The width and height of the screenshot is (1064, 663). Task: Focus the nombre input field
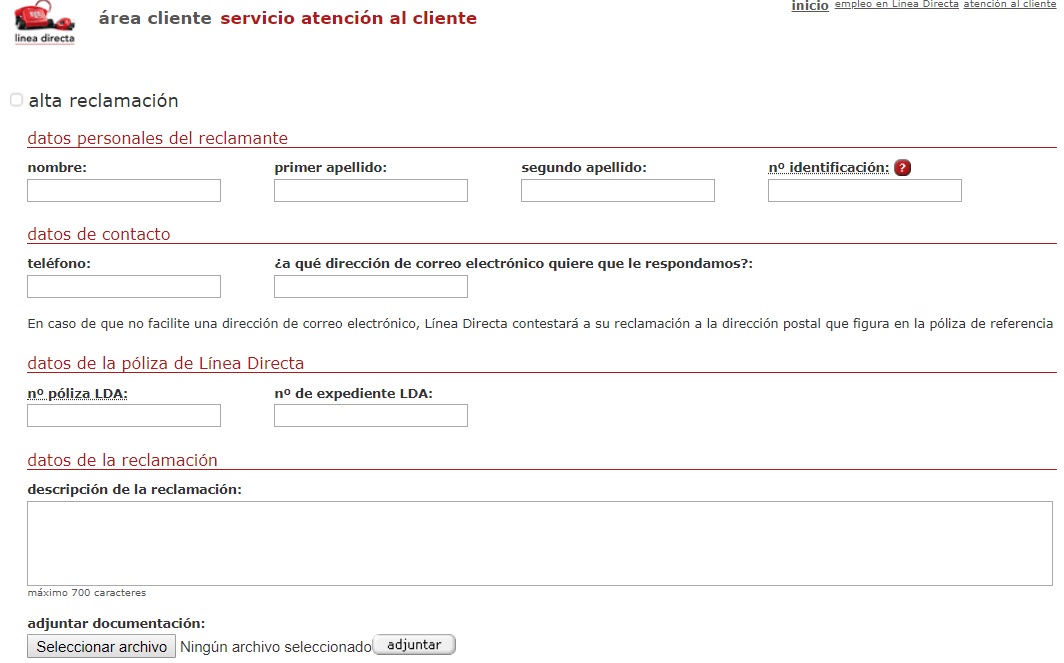click(x=124, y=191)
